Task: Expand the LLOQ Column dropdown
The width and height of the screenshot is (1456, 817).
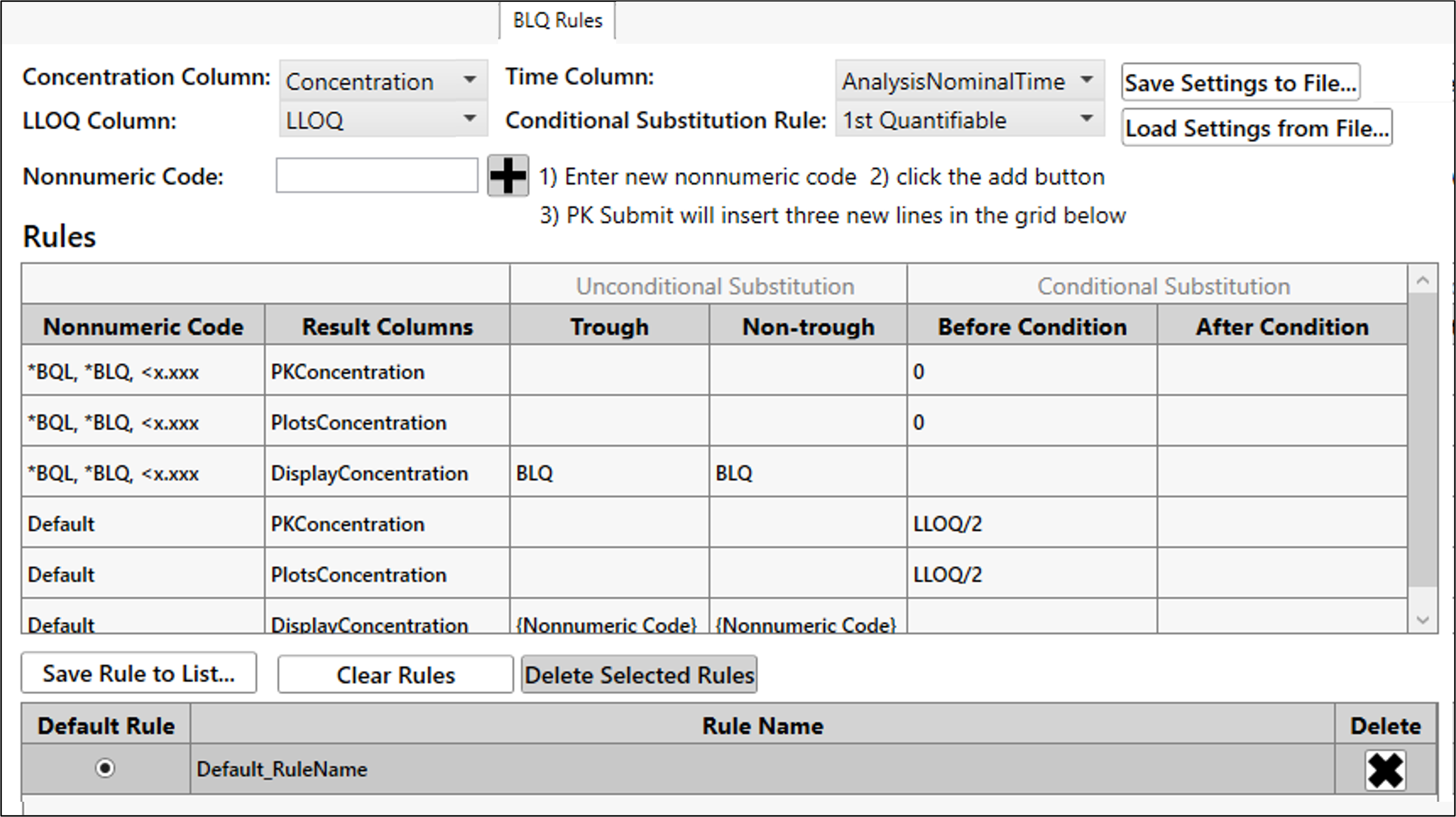Action: [x=383, y=120]
